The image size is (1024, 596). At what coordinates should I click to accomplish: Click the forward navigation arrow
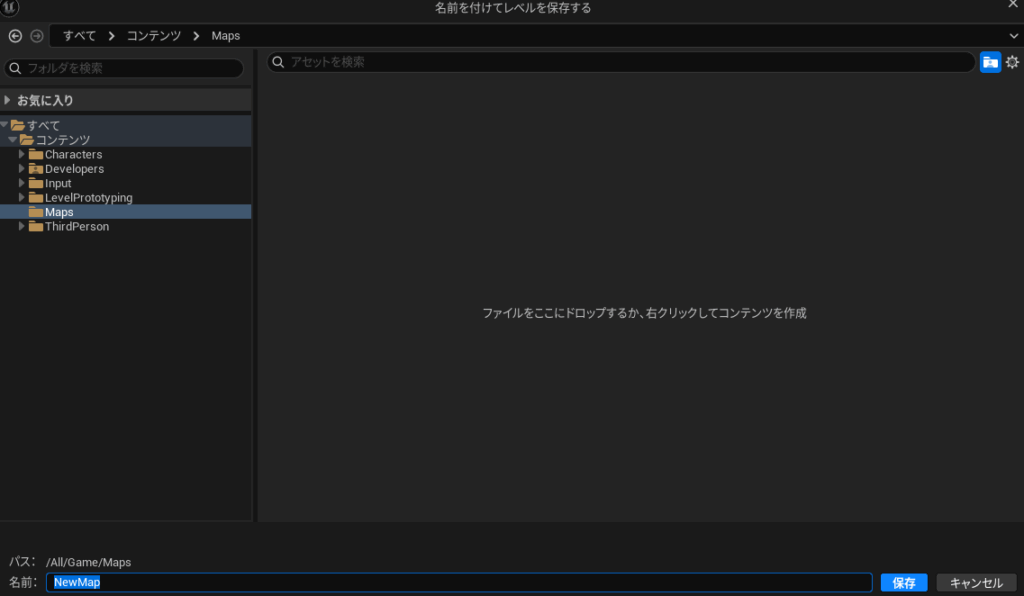pyautogui.click(x=37, y=36)
